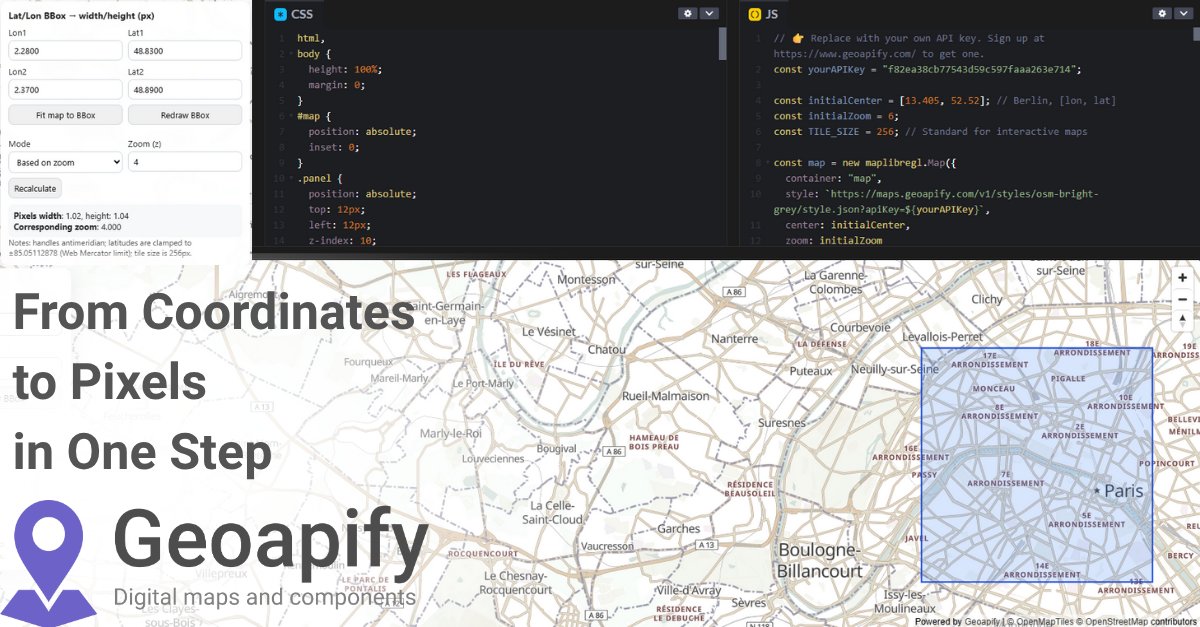Focus the Lon1 input field
The height and width of the screenshot is (627, 1200).
tap(65, 50)
